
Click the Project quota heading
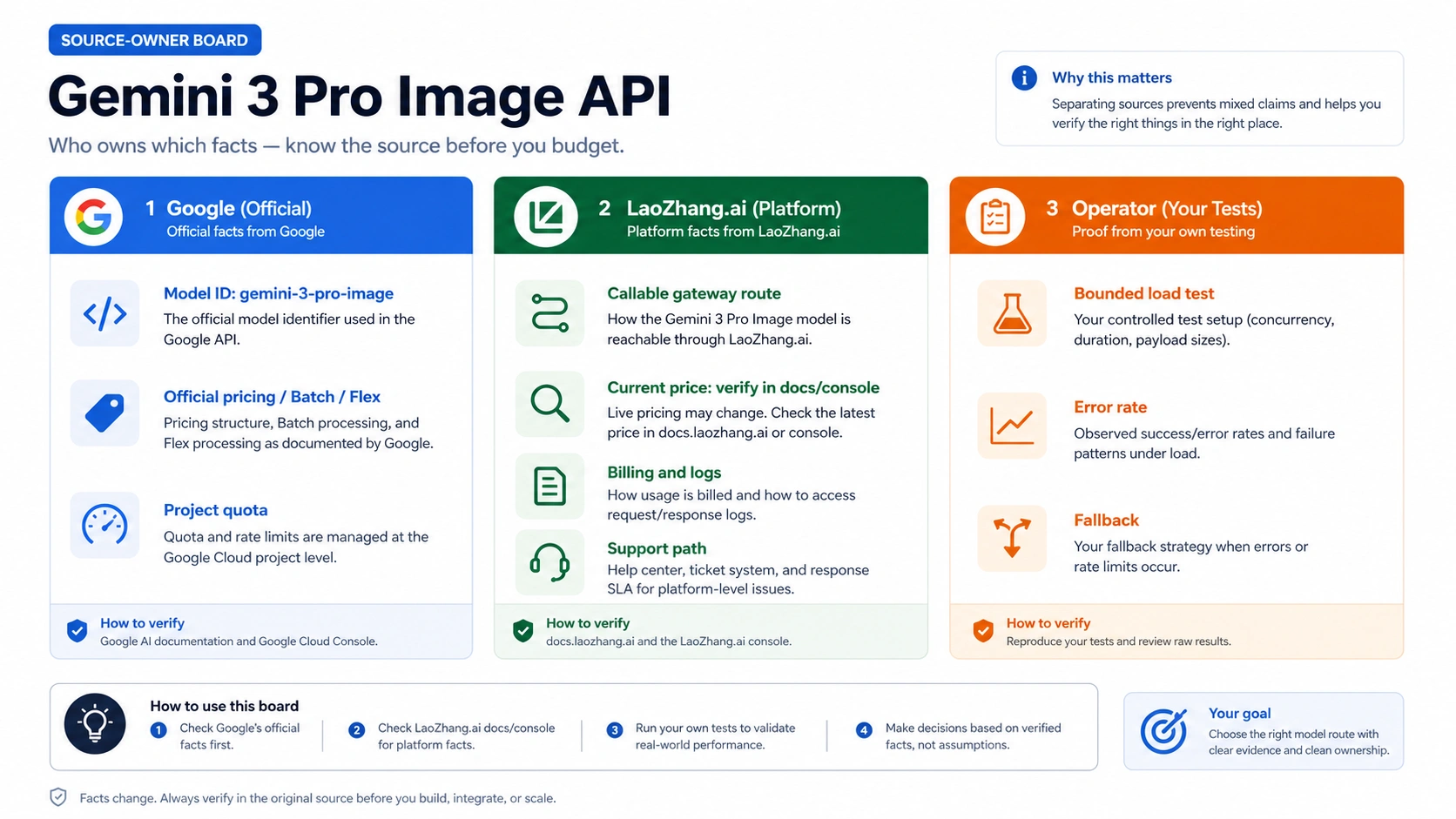pyautogui.click(x=215, y=510)
